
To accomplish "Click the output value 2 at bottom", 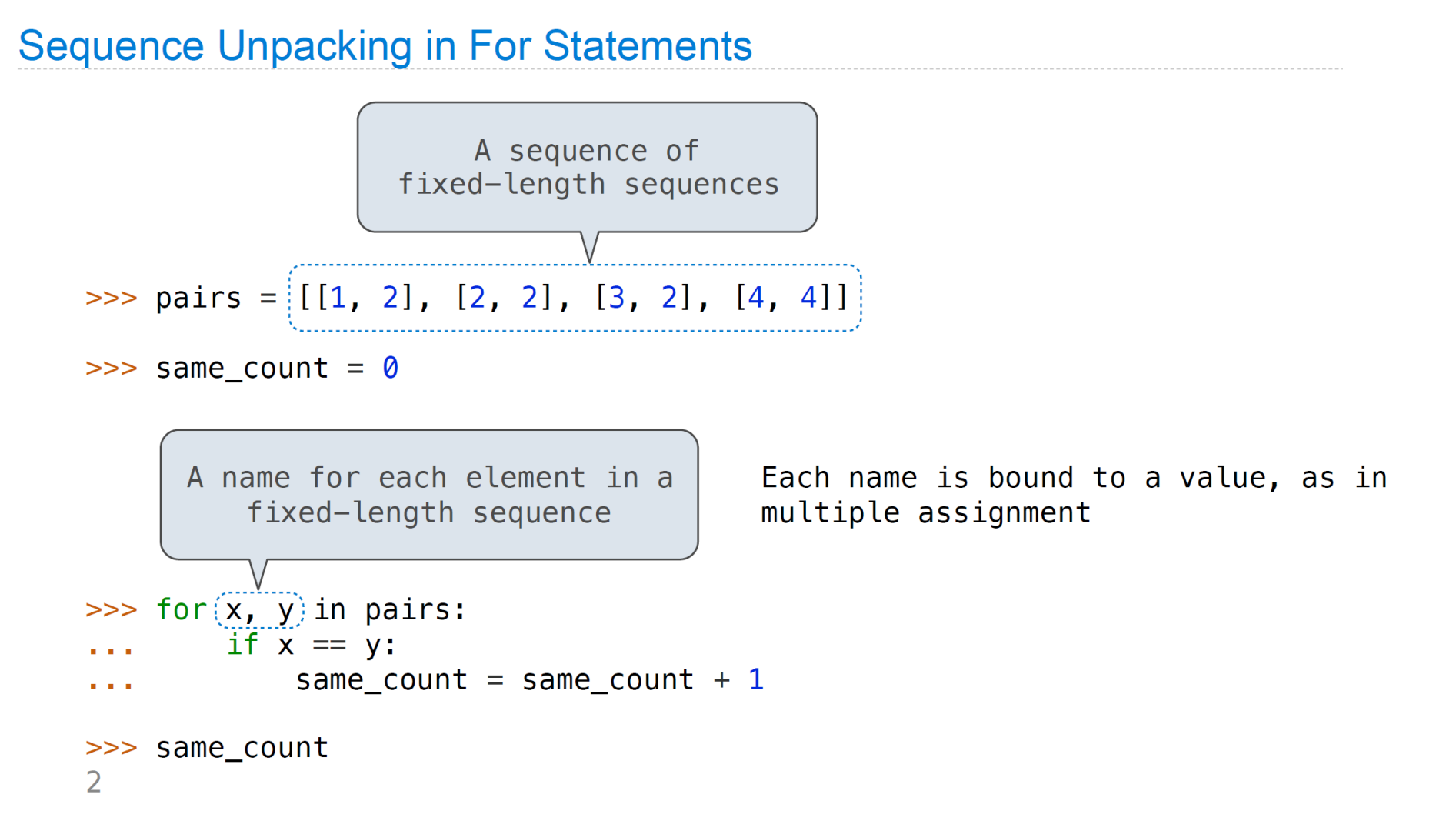I will [94, 782].
